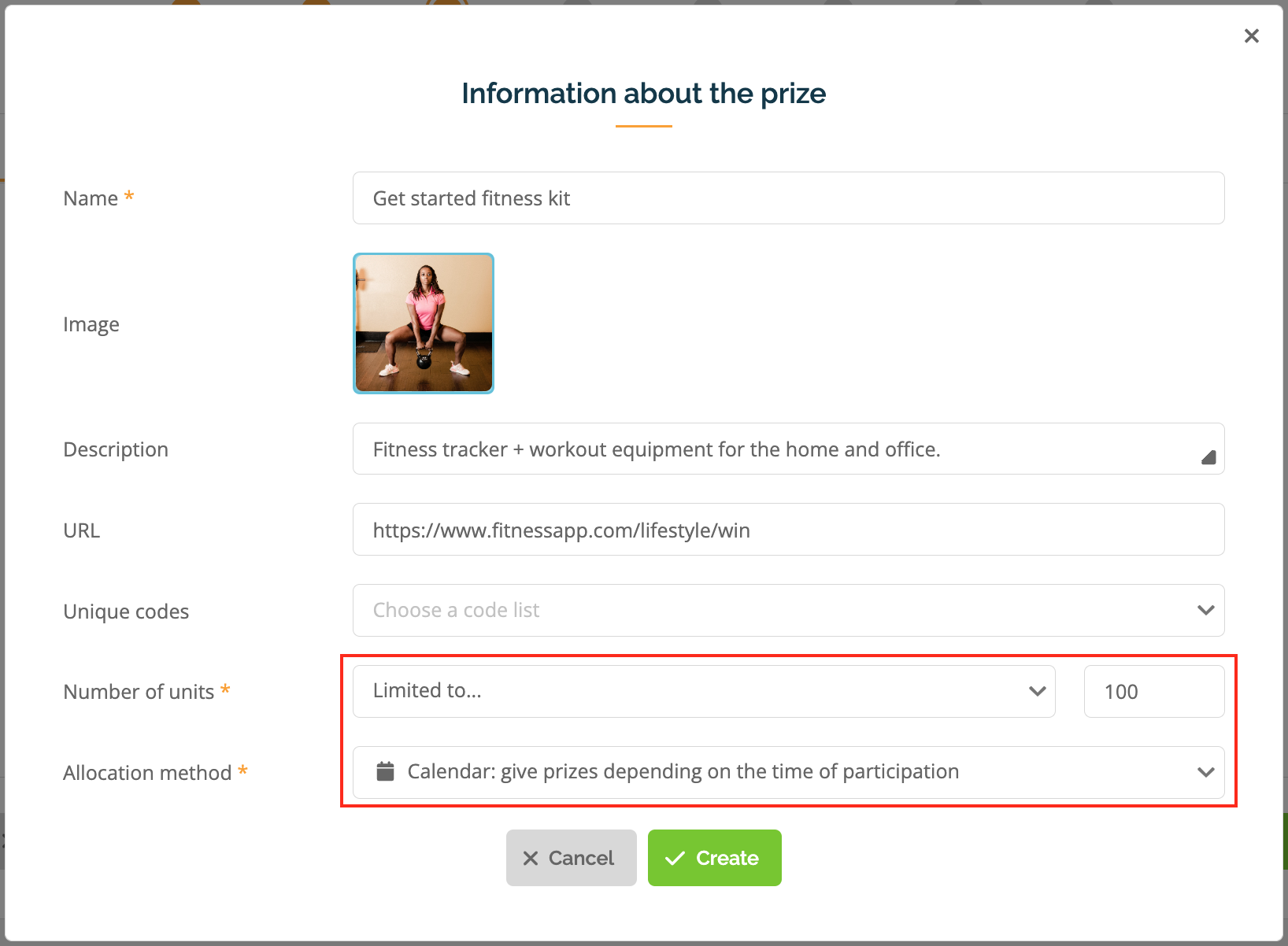1288x946 pixels.
Task: Close the prize information dialog
Action: [1251, 36]
